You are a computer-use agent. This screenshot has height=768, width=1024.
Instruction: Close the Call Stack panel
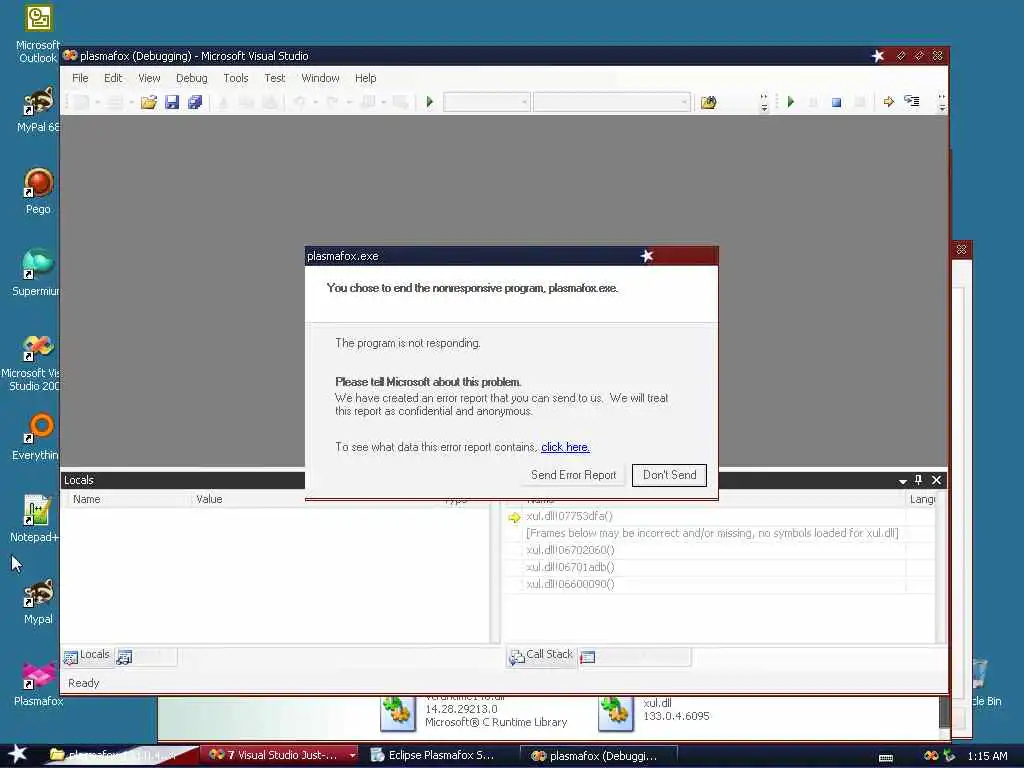[936, 480]
